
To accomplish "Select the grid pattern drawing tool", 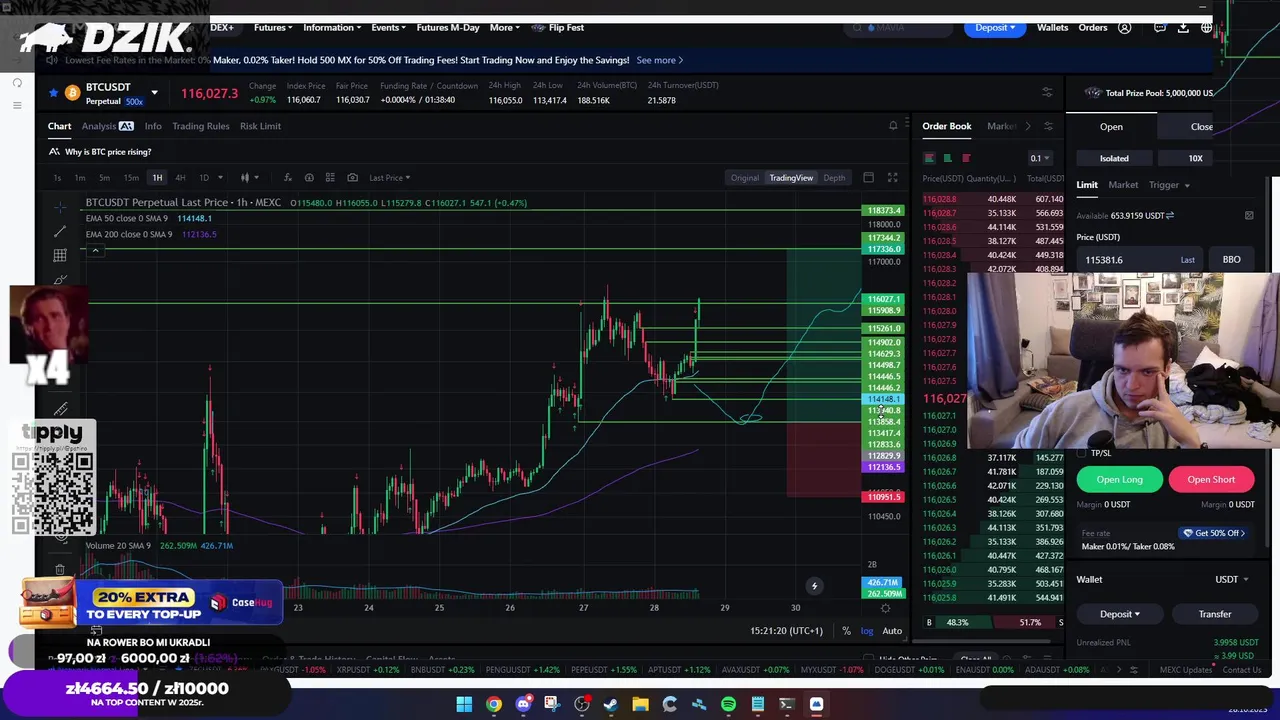I will pyautogui.click(x=60, y=255).
